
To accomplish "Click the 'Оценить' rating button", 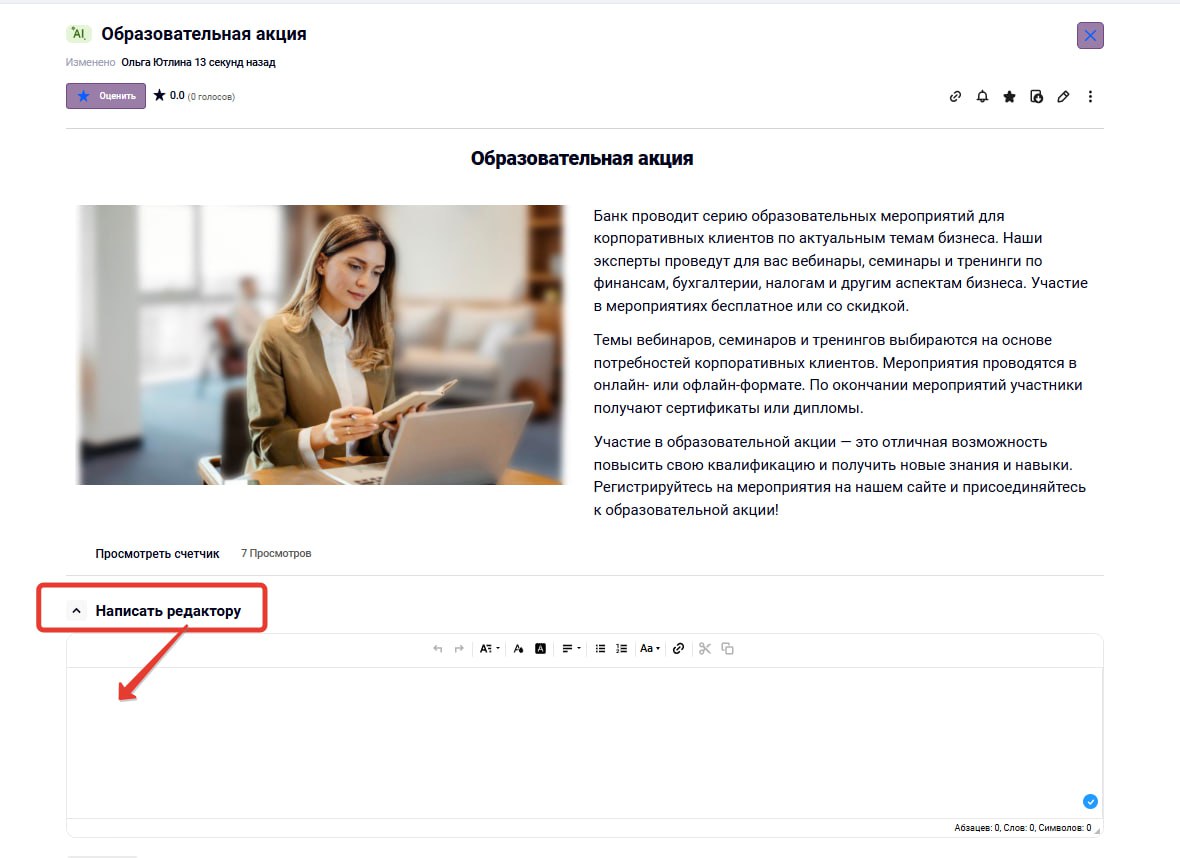I will click(105, 96).
